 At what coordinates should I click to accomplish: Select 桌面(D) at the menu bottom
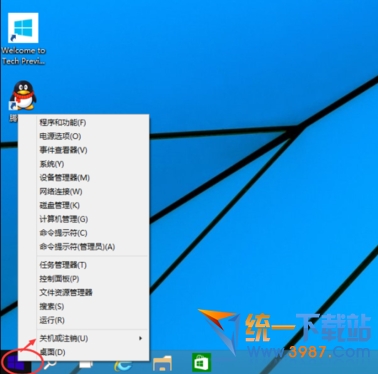83,352
